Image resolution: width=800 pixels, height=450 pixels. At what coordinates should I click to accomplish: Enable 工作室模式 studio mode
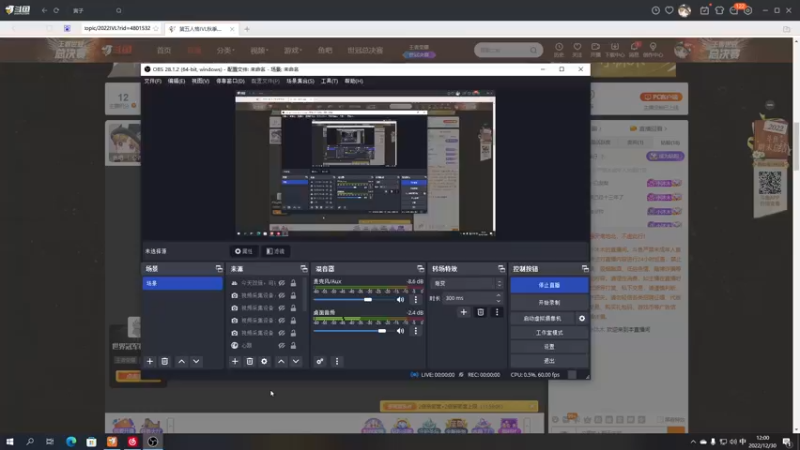coord(549,333)
